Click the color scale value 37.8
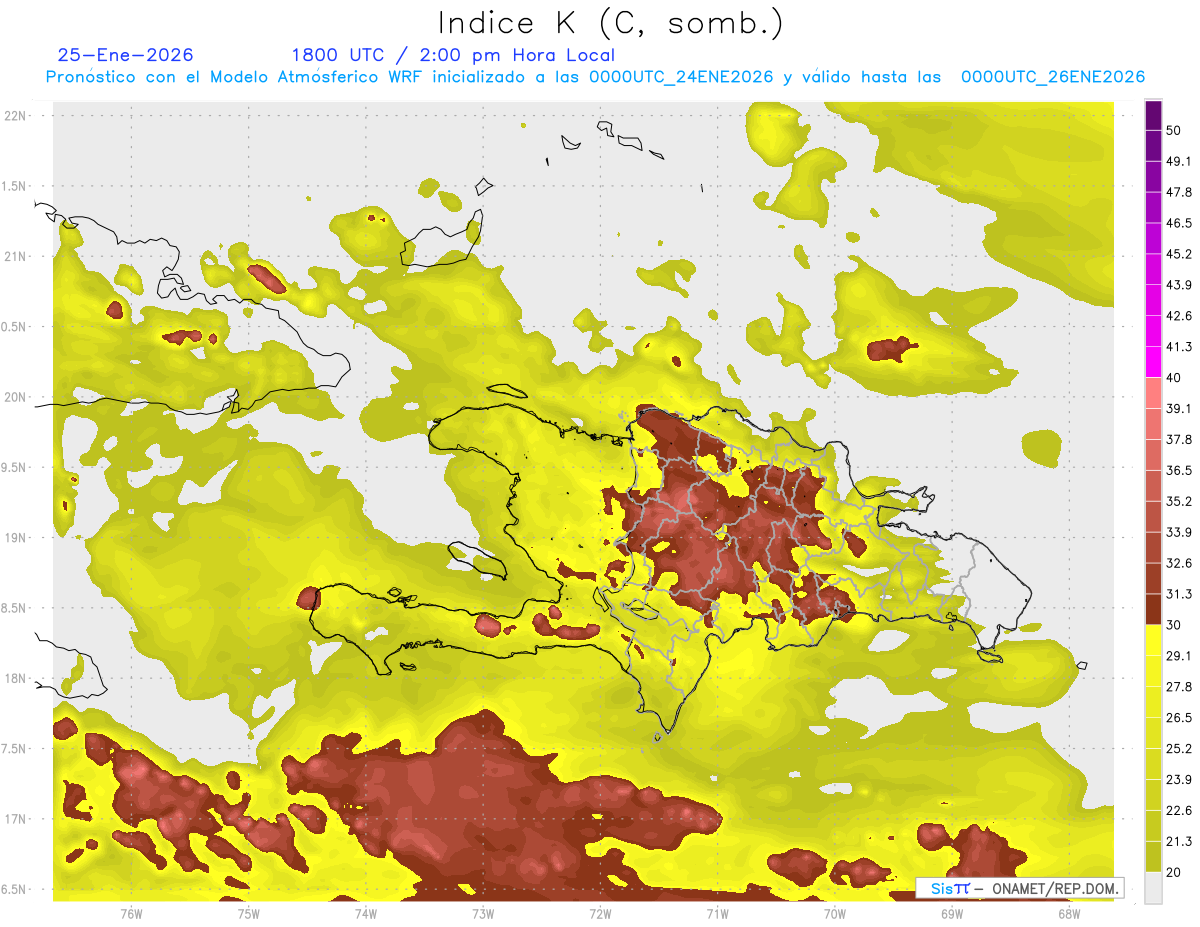1200x927 pixels. point(1179,439)
